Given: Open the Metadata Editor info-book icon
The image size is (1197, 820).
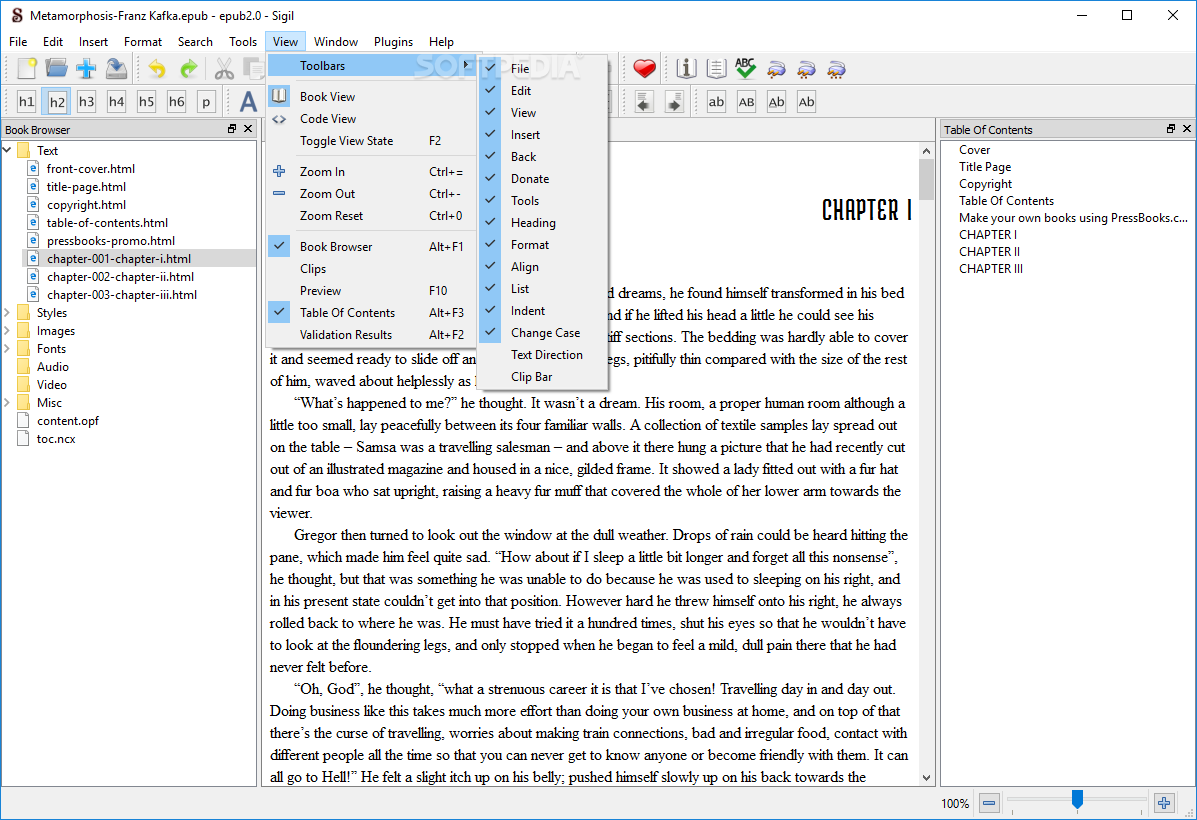Looking at the screenshot, I should click(686, 69).
